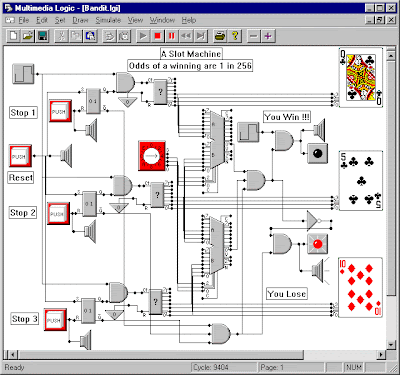Select the "You Lose" label
The height and width of the screenshot is (375, 400).
287,294
